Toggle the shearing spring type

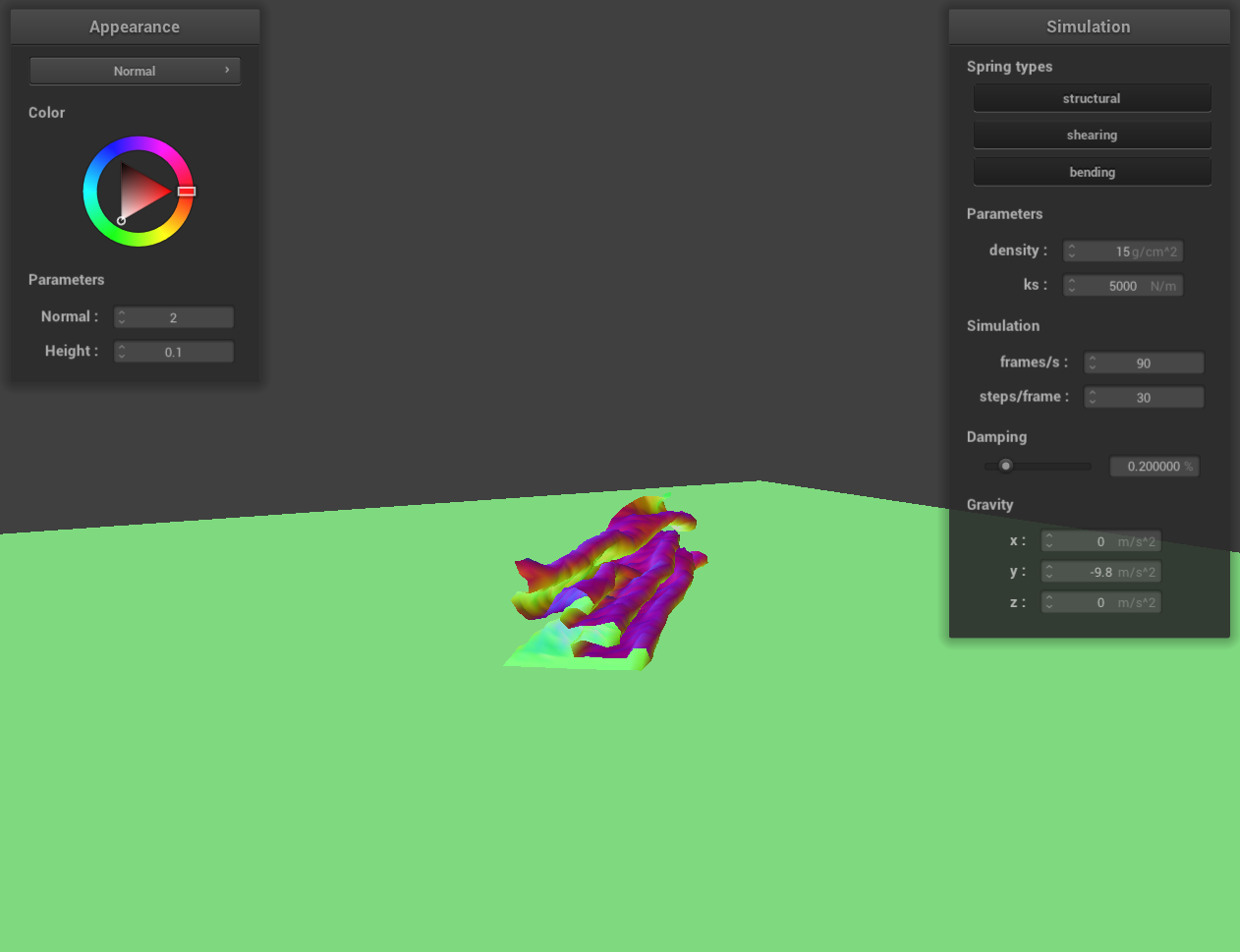click(1092, 135)
